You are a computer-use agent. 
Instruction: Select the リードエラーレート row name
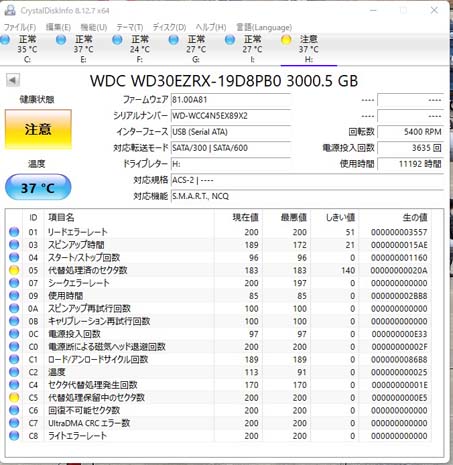point(78,232)
